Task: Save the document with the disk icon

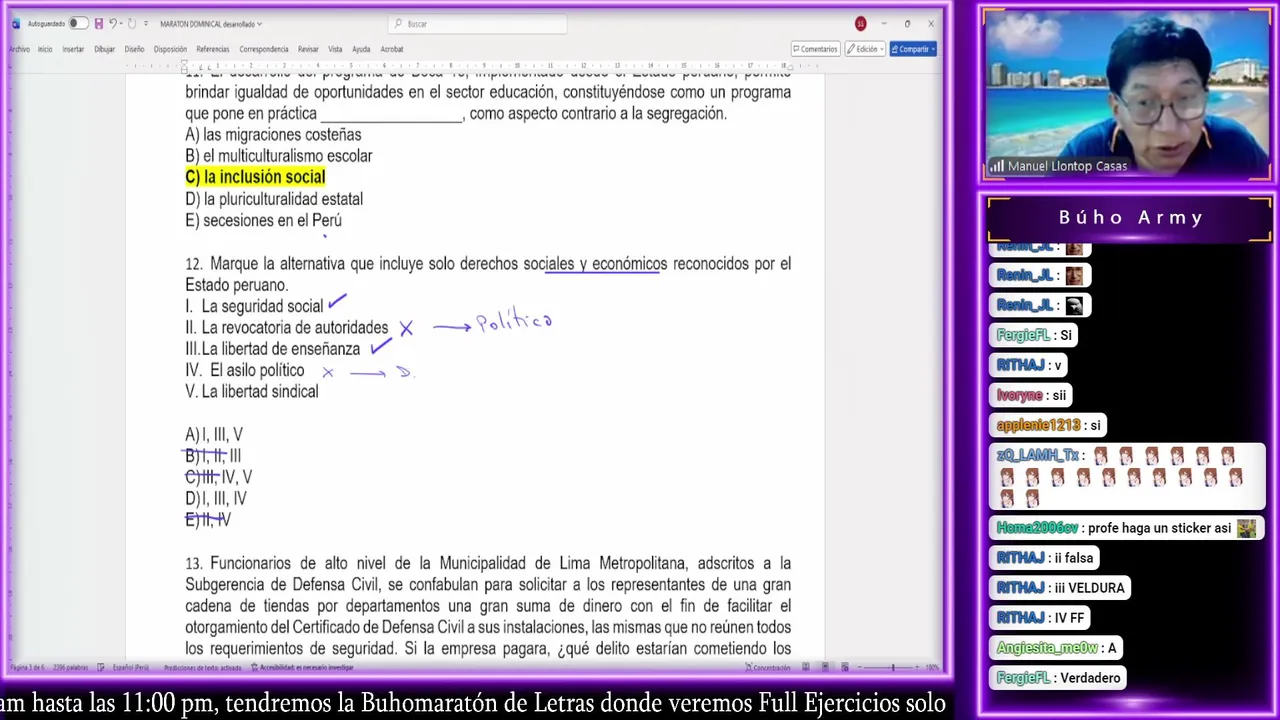Action: coord(98,24)
